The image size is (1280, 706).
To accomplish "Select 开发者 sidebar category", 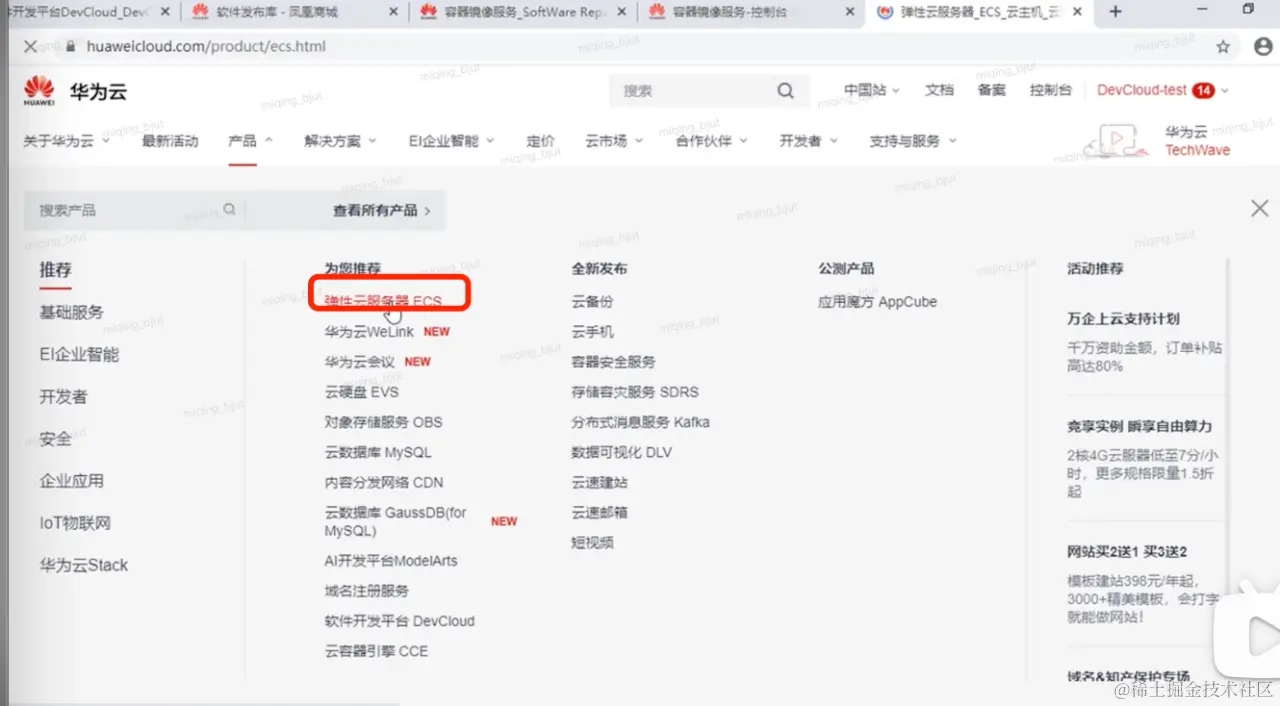I will click(63, 396).
